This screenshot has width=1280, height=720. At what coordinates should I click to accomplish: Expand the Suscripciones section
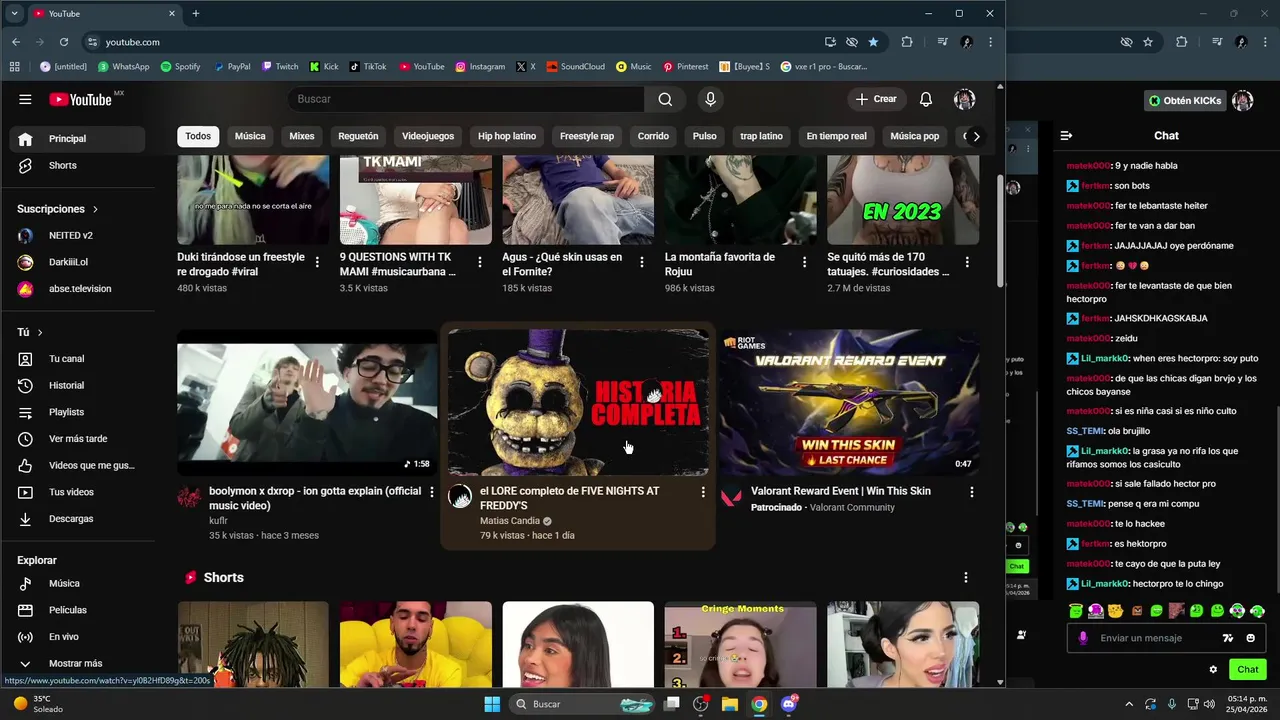tap(58, 209)
